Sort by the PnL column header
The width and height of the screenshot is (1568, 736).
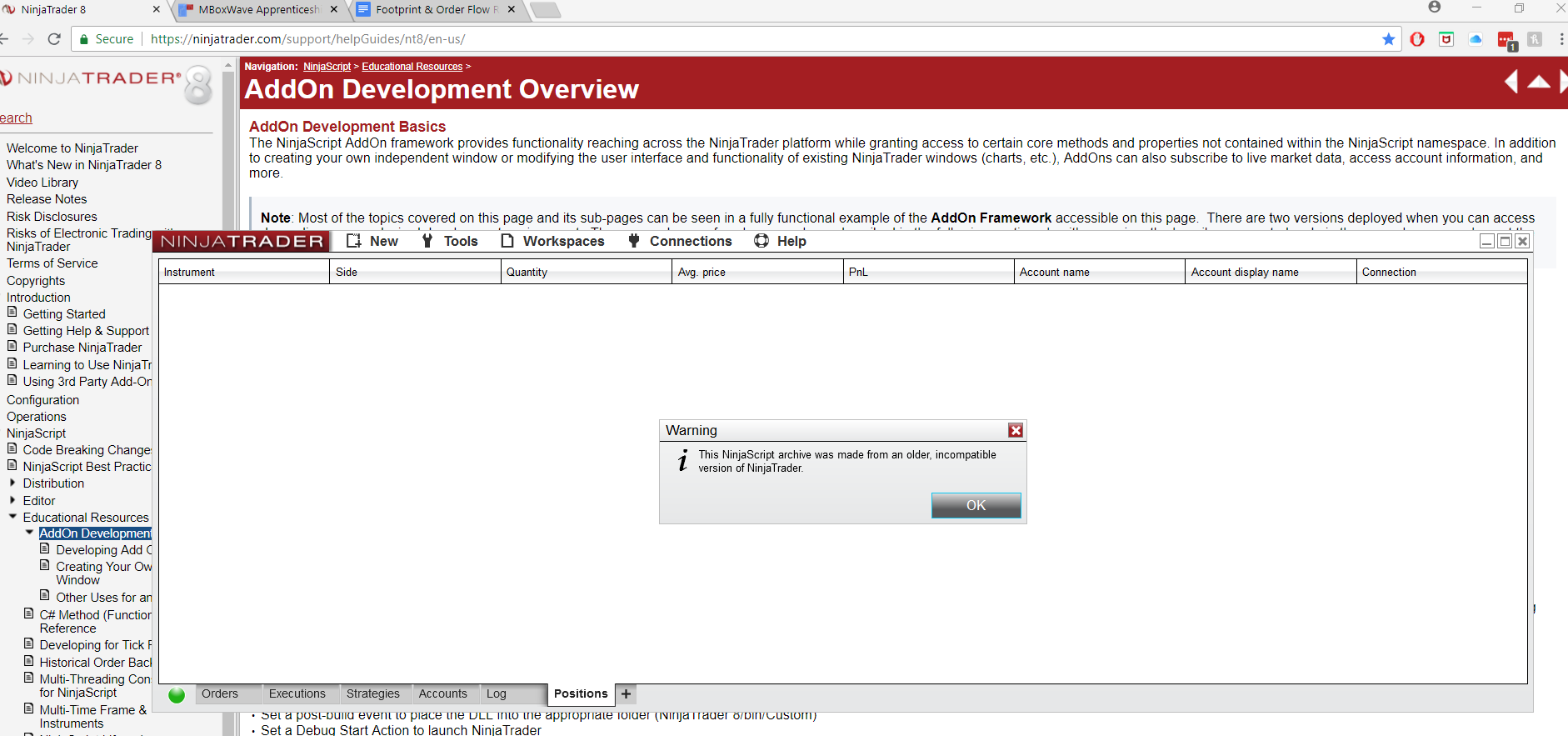(x=929, y=272)
